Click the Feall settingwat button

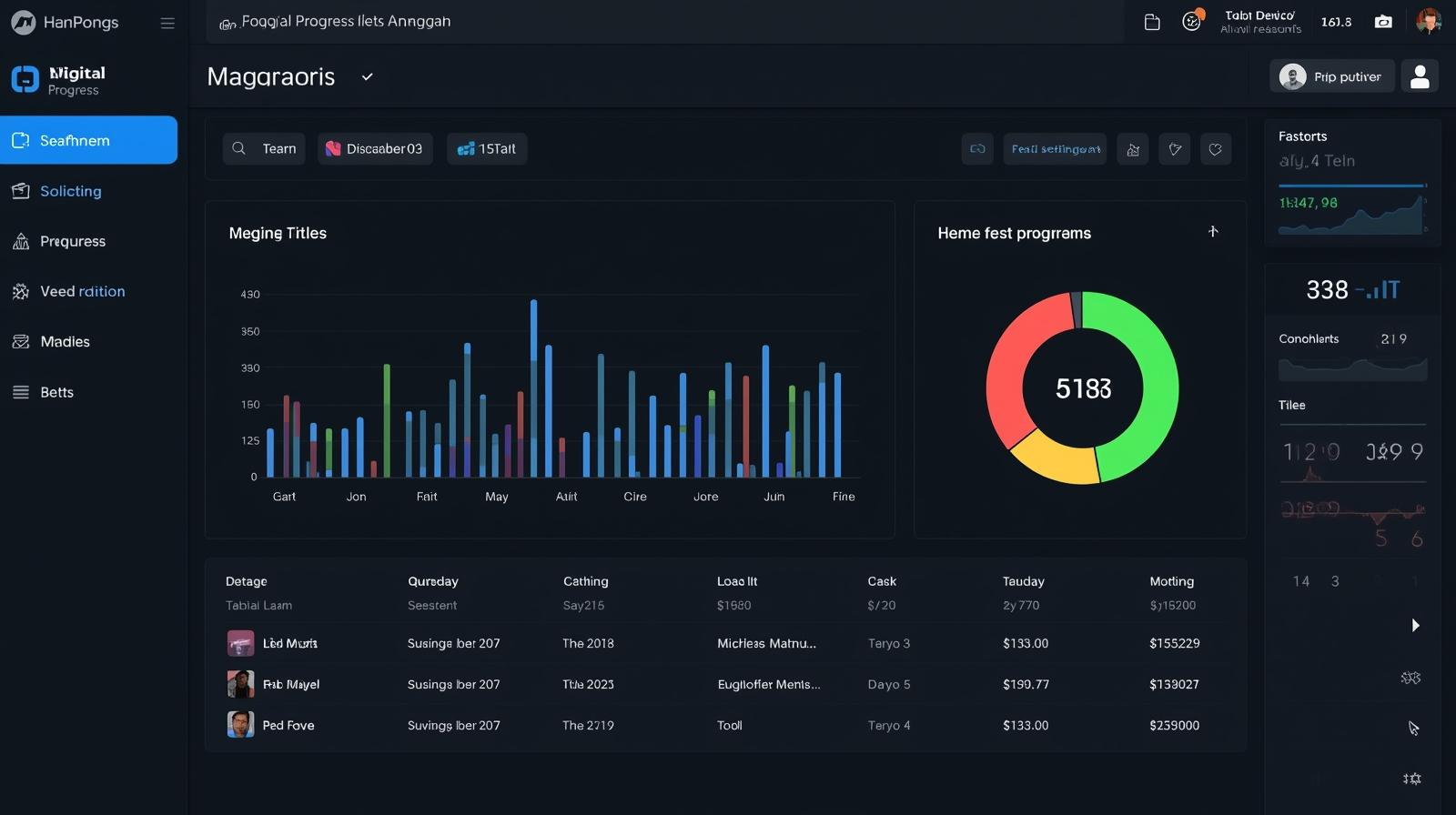point(1056,149)
